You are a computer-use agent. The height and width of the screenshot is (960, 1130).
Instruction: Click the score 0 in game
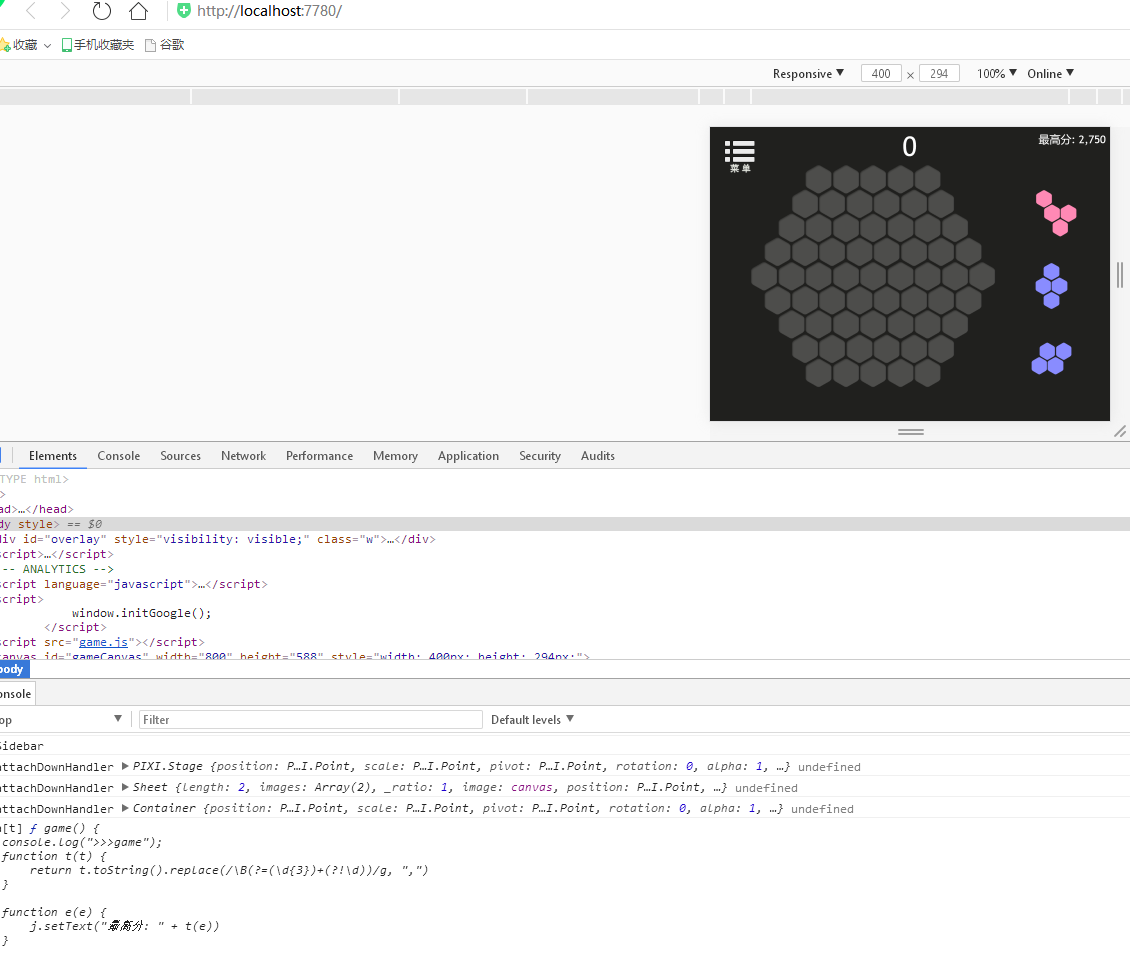909,147
